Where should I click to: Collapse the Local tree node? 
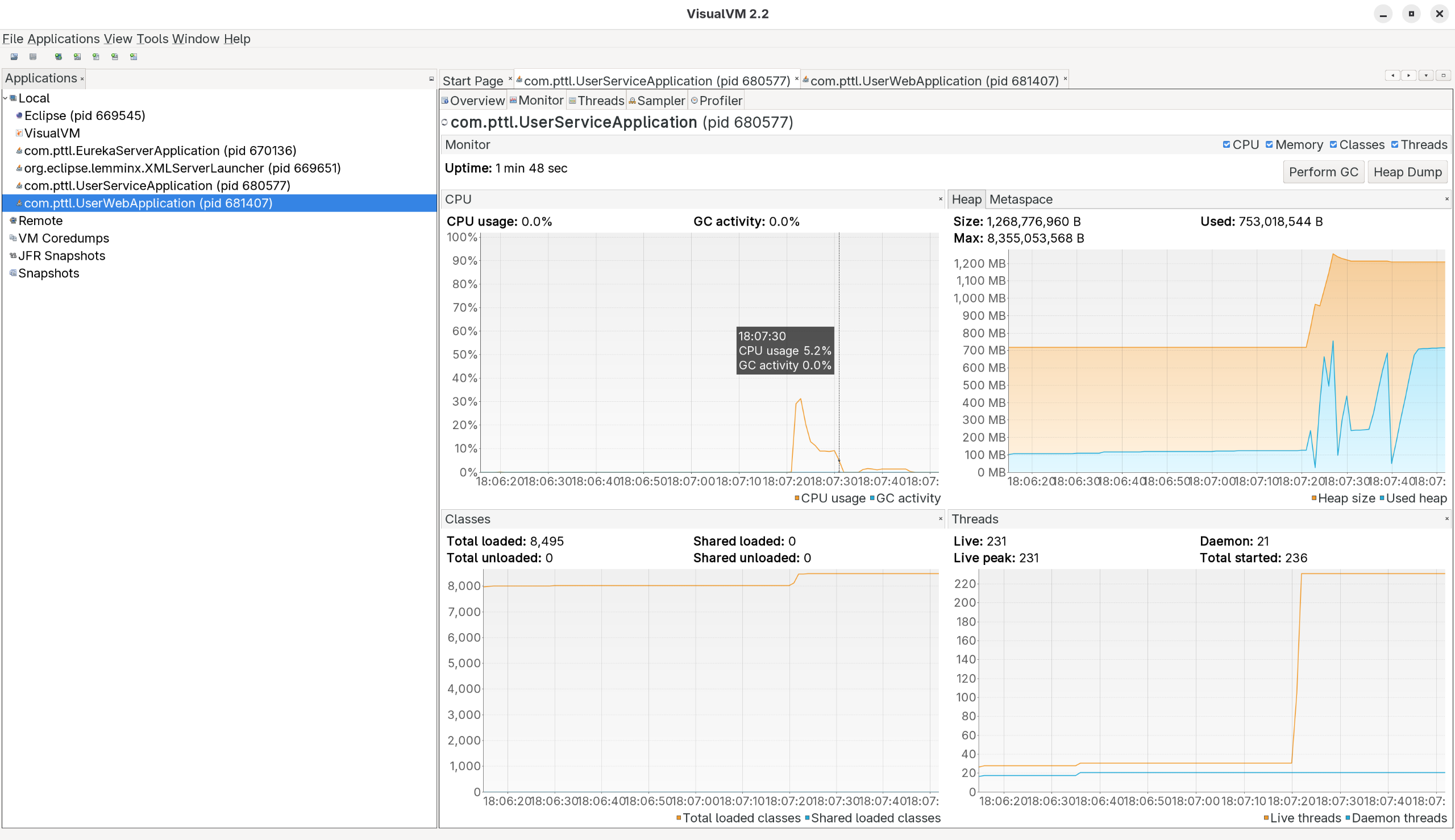tap(5, 98)
